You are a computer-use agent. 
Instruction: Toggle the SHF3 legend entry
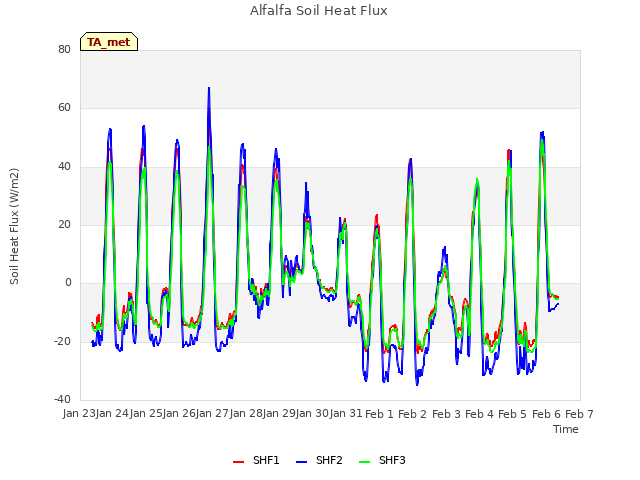pos(382,460)
